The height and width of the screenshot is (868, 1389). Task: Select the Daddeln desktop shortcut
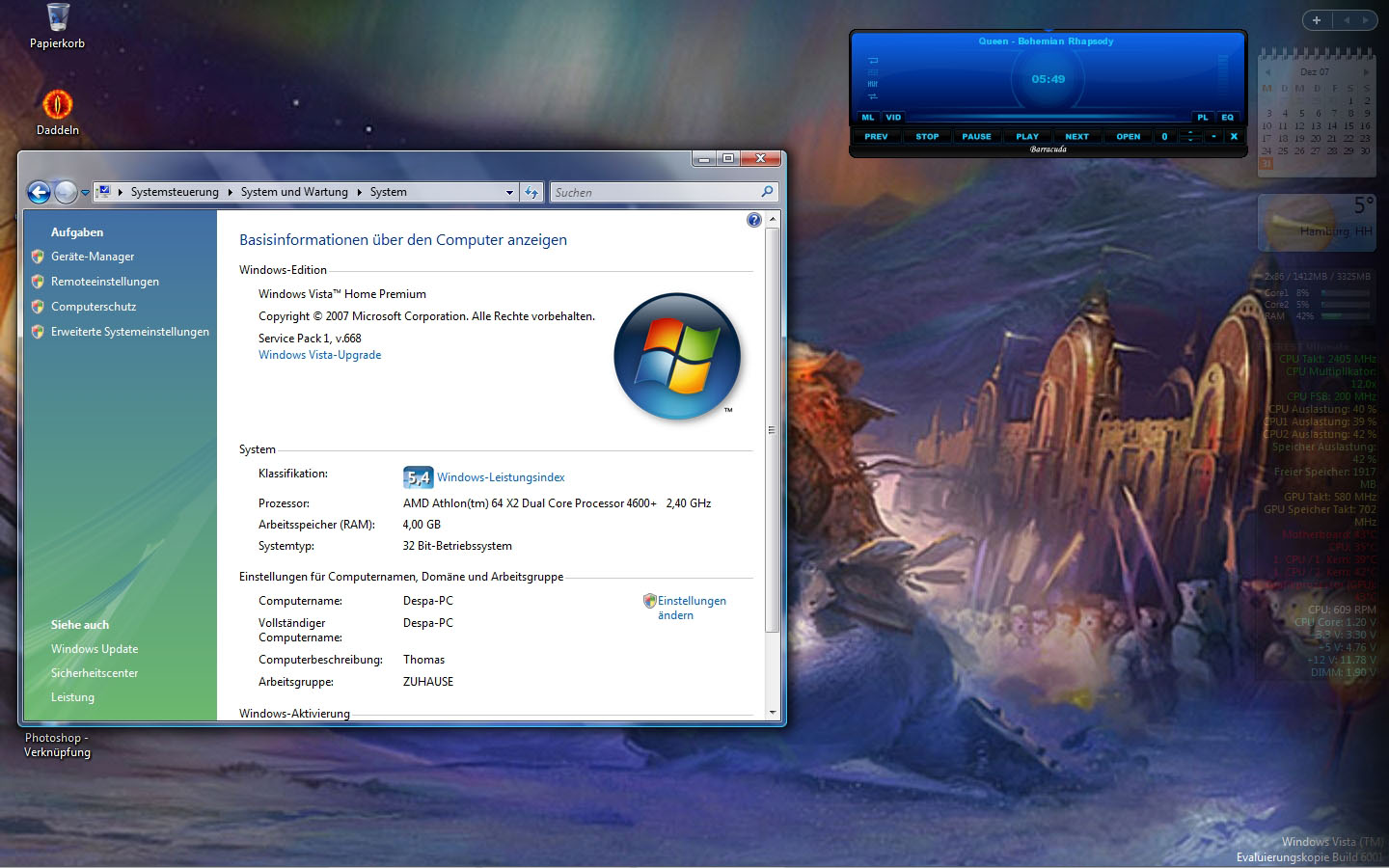click(58, 111)
